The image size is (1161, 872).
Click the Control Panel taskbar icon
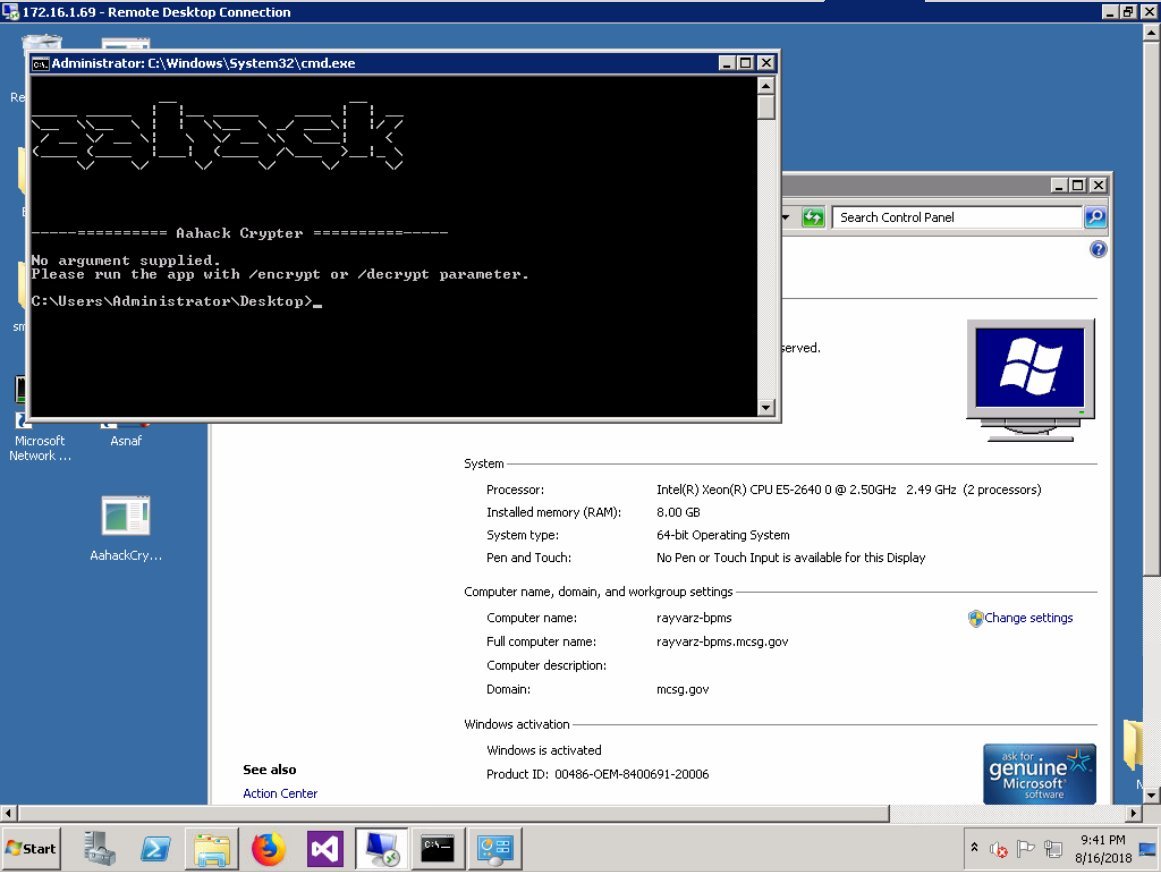coord(495,849)
